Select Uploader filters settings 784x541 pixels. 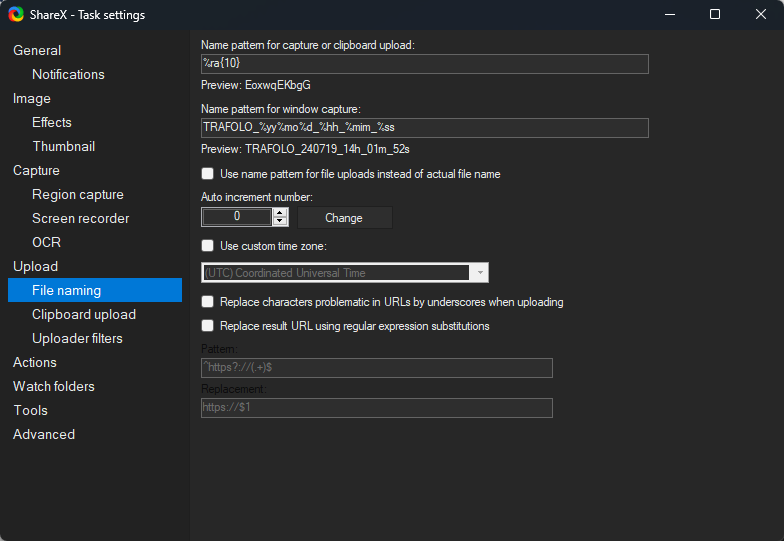coord(77,338)
